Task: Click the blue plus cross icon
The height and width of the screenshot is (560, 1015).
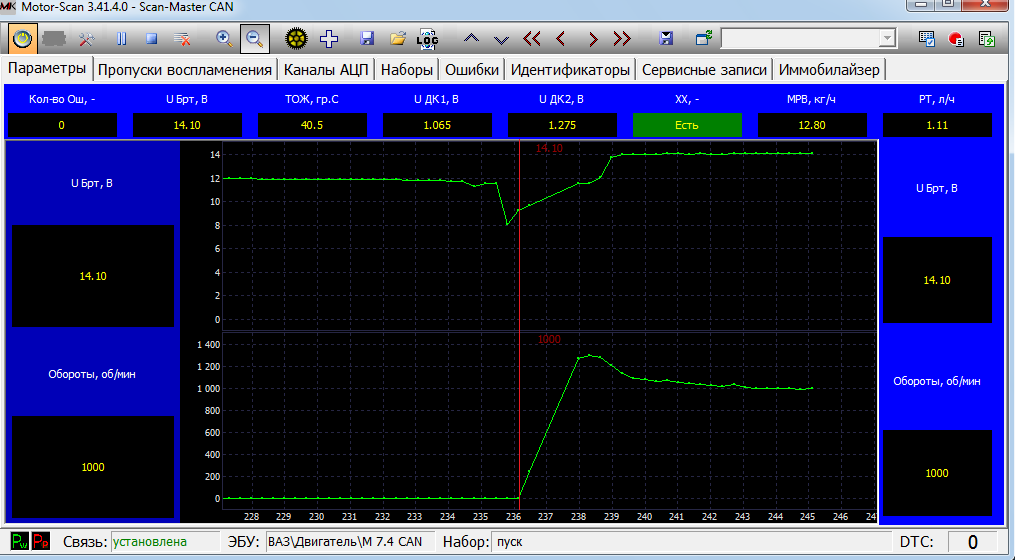Action: click(328, 39)
